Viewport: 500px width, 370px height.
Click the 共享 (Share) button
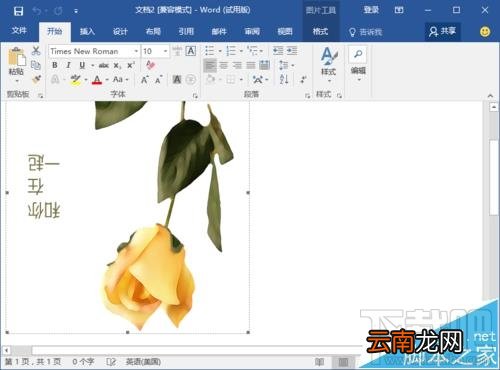[443, 32]
